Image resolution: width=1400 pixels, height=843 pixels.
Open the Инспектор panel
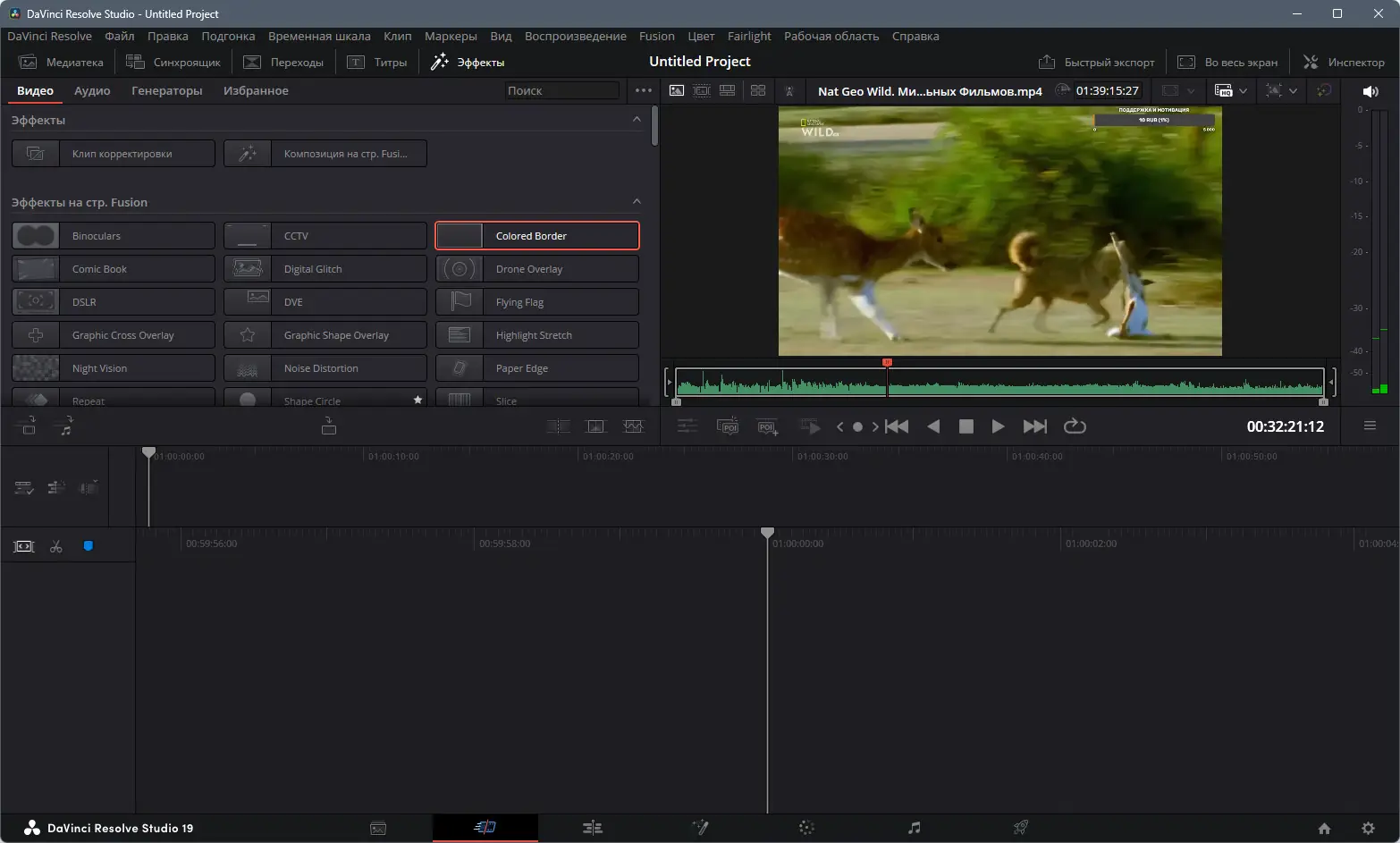1344,62
